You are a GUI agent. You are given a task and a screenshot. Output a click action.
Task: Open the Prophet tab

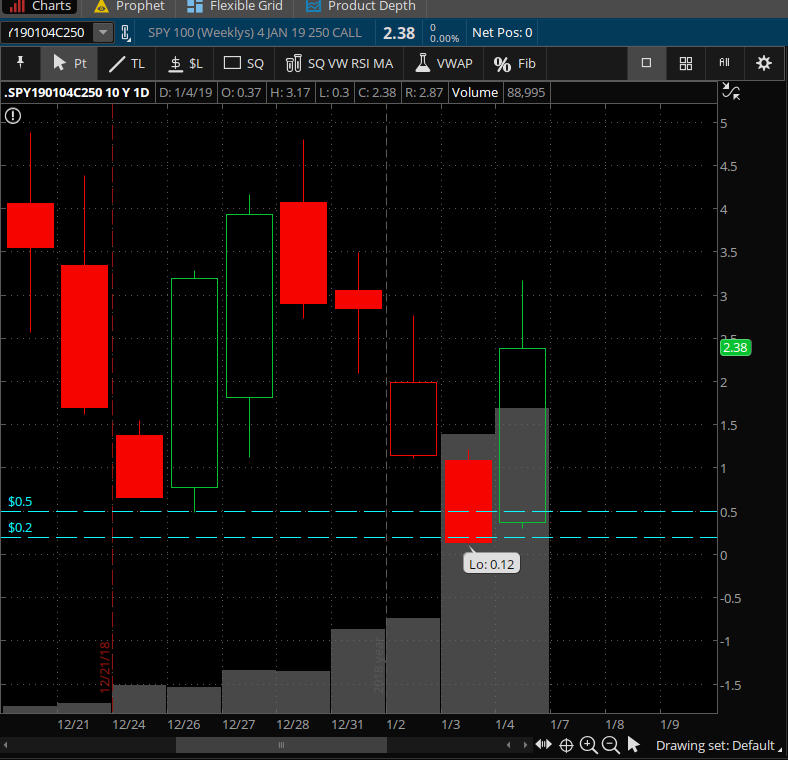point(129,6)
